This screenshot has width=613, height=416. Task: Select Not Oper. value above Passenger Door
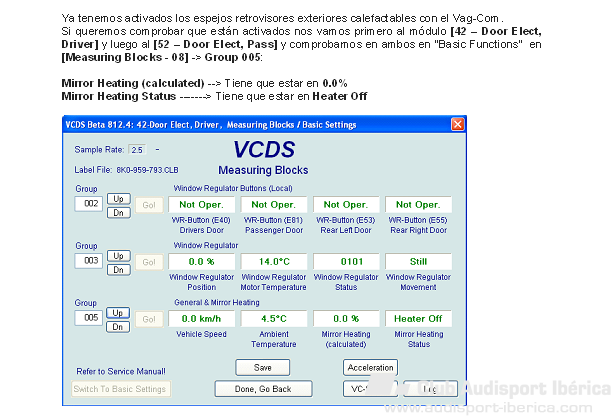[x=274, y=204]
